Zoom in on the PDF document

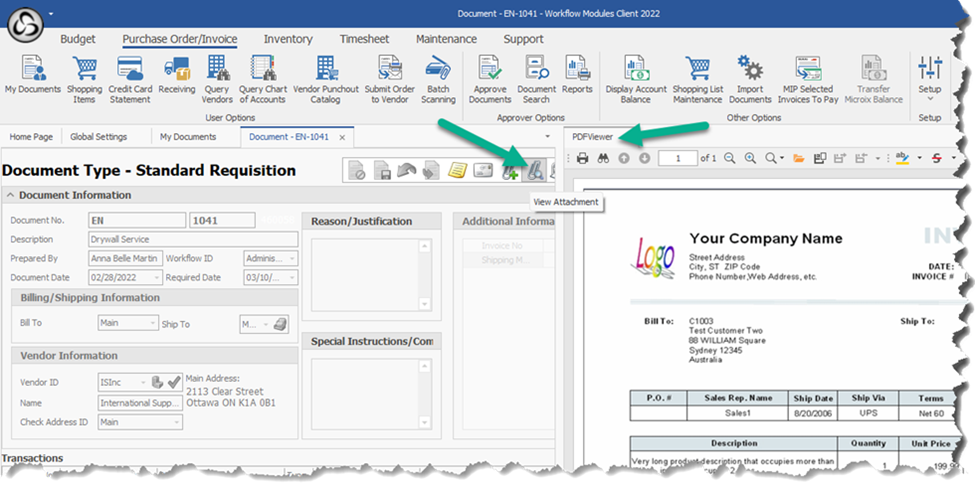[x=750, y=158]
